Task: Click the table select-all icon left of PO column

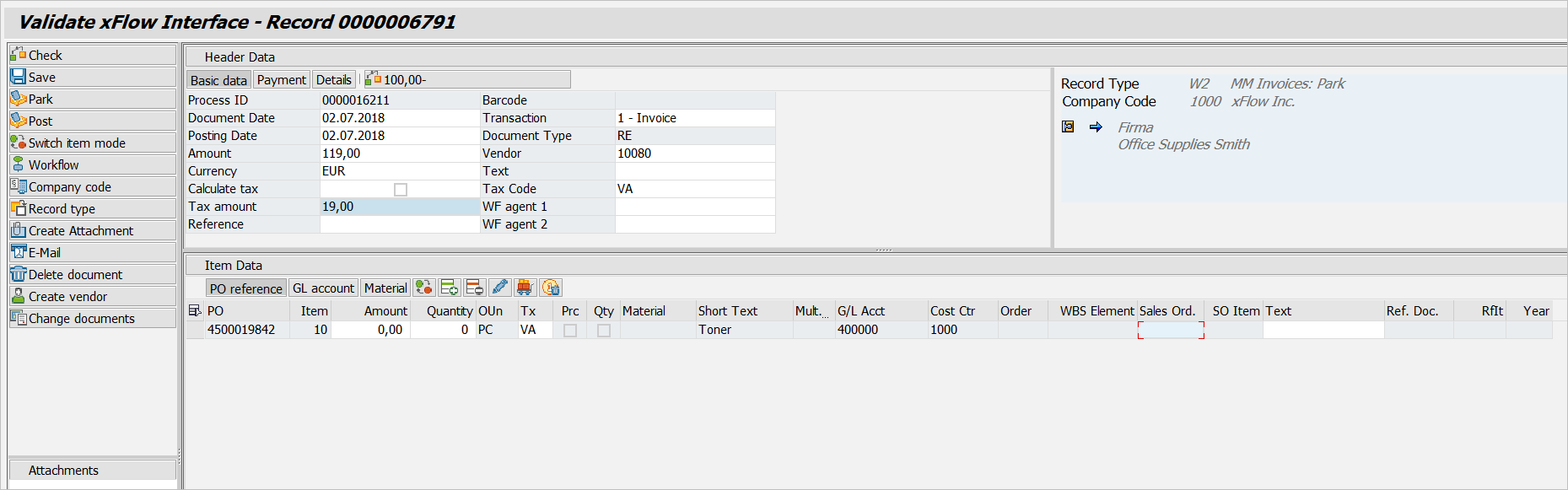Action: 195,310
